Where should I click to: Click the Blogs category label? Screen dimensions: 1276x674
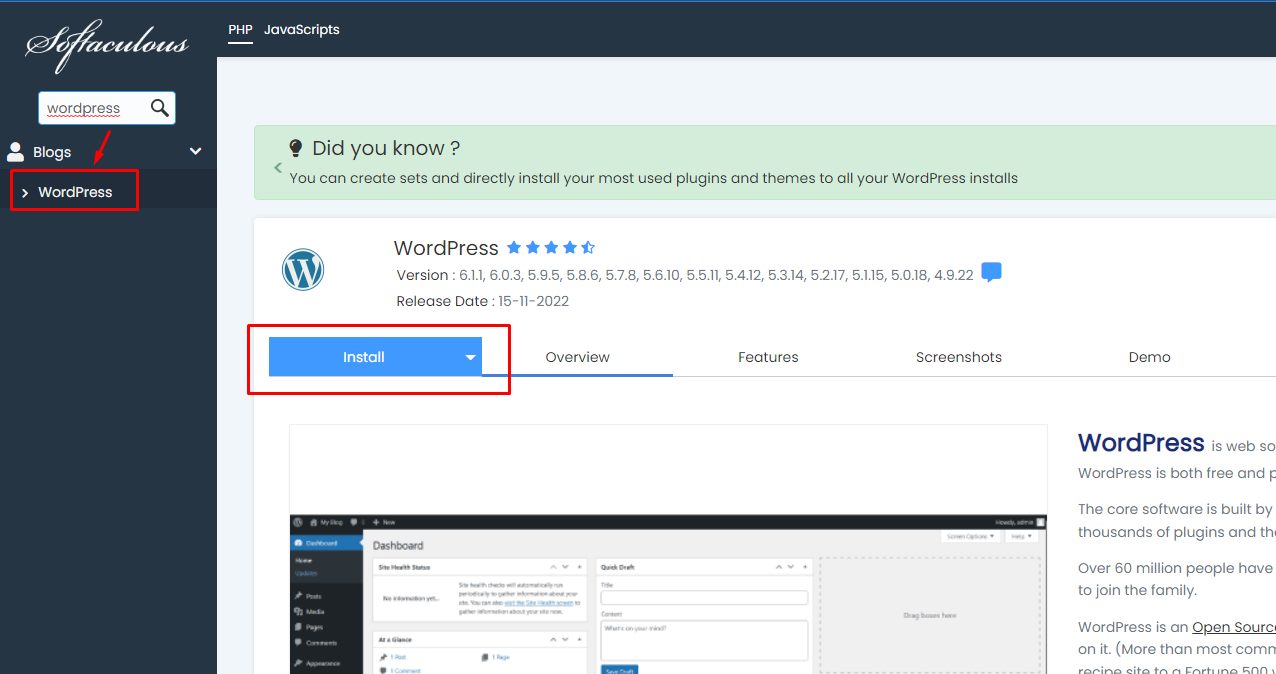pyautogui.click(x=52, y=152)
